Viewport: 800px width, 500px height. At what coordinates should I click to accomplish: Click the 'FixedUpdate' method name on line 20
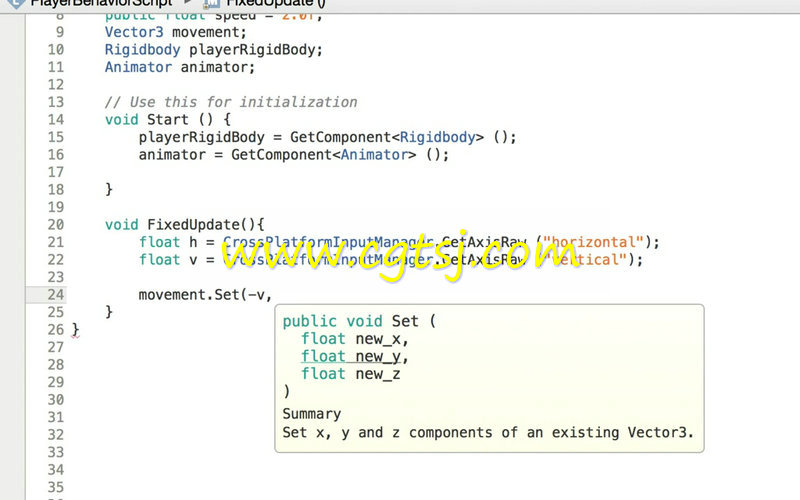pos(193,224)
